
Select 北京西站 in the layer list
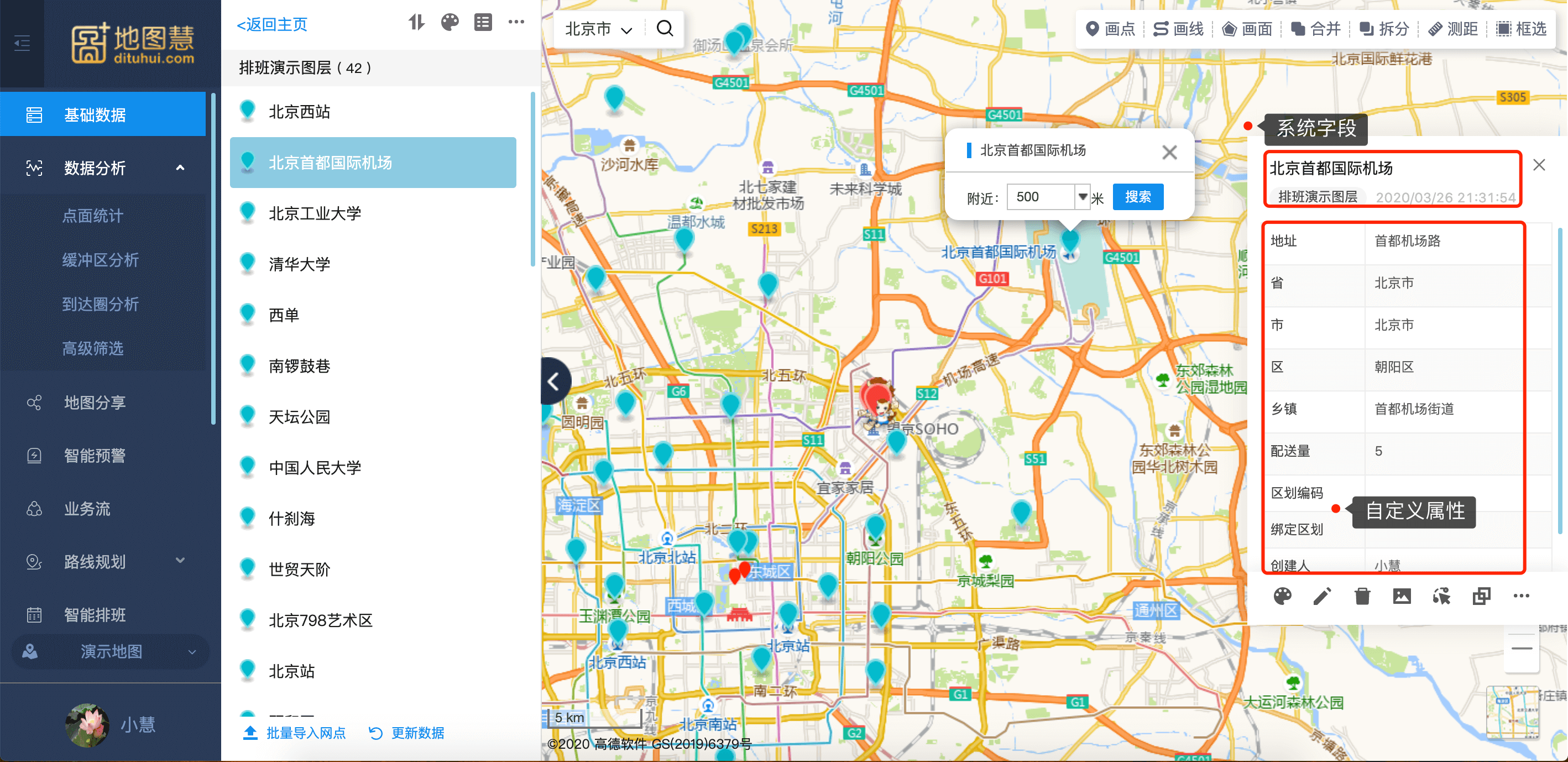coord(373,112)
